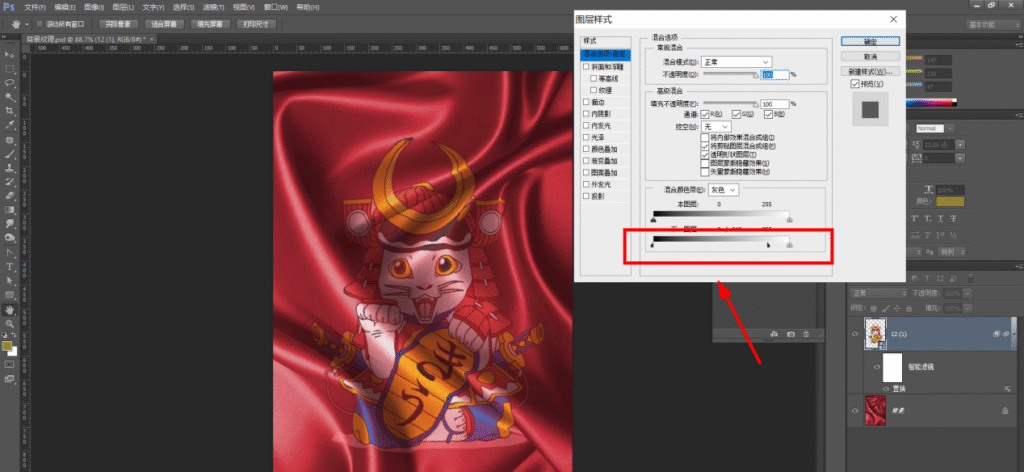Select the Lasso tool
Viewport: 1024px width, 472px height.
pos(10,83)
